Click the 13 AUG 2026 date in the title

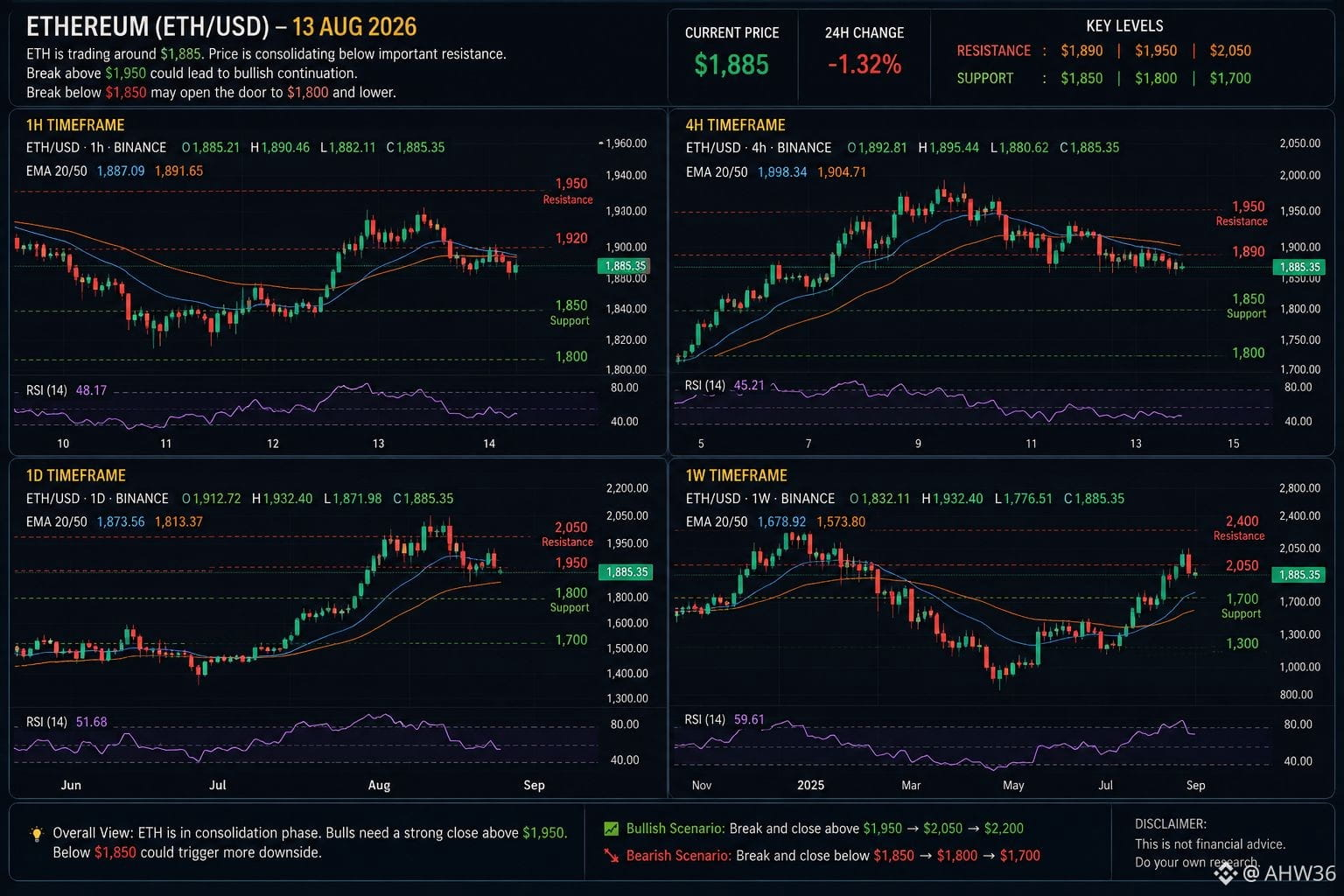coord(354,26)
